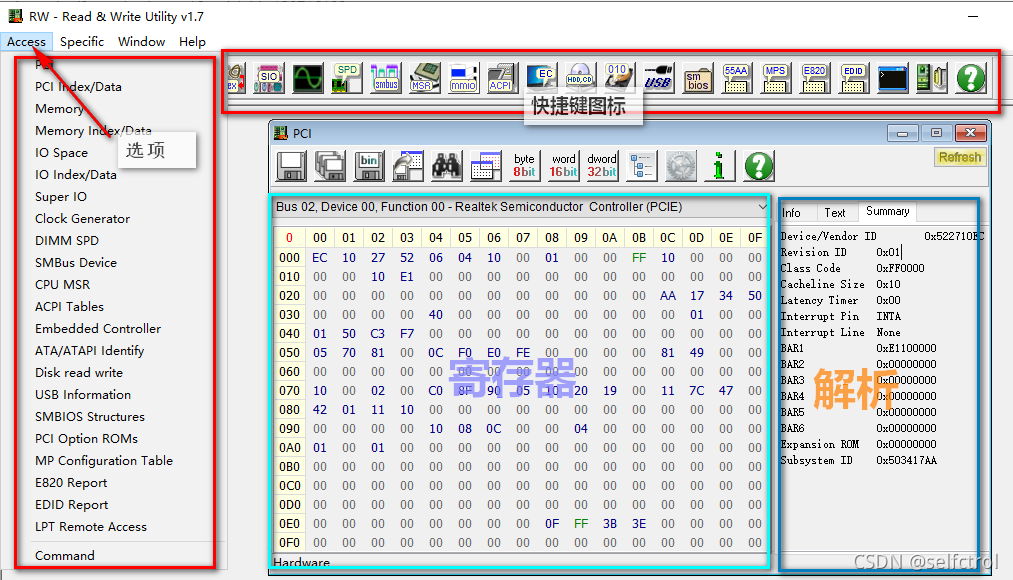Open the Specific menu

tap(82, 42)
